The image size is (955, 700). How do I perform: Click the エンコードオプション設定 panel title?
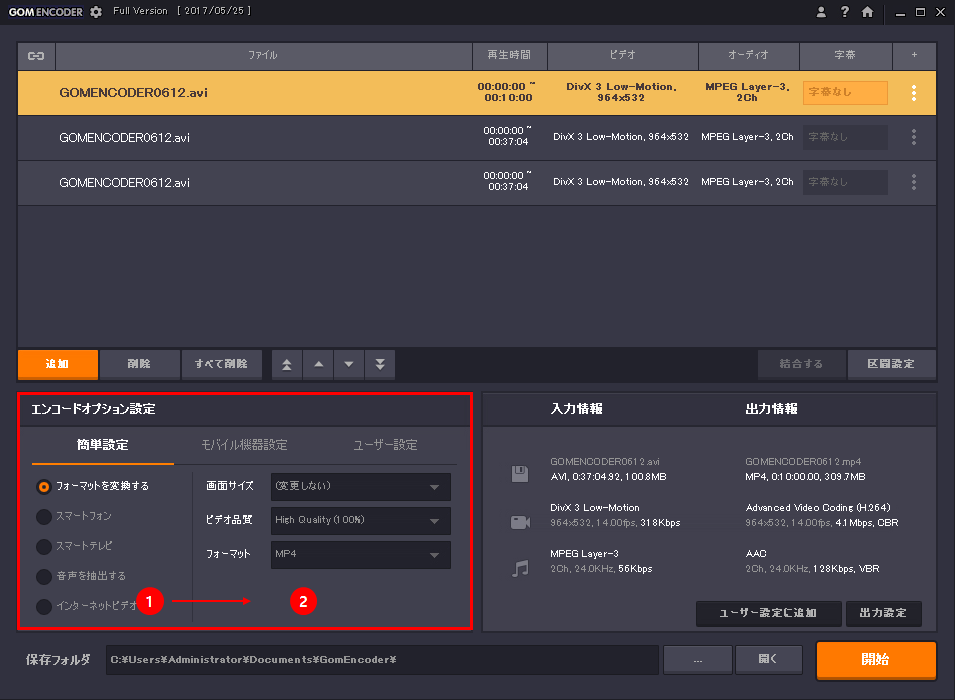pos(93,409)
